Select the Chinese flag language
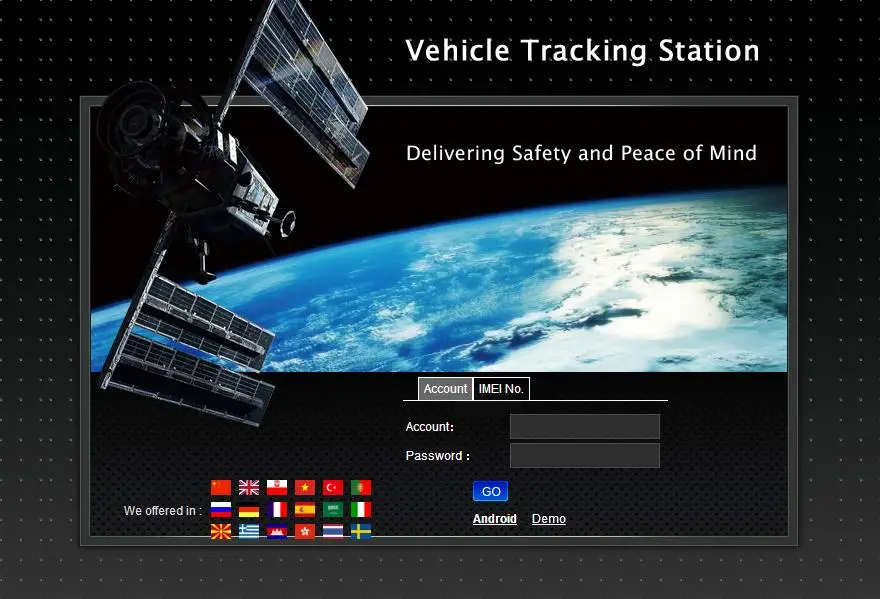 point(221,487)
